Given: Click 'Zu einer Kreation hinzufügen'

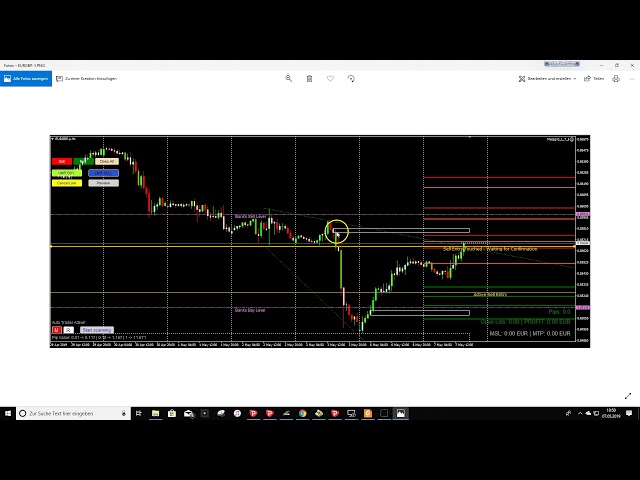Looking at the screenshot, I should point(87,78).
